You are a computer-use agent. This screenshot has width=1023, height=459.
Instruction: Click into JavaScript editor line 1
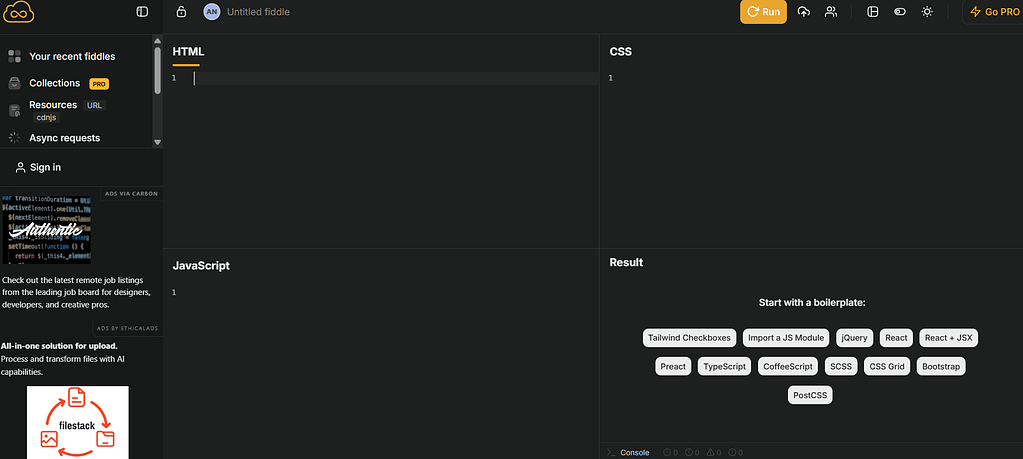395,293
